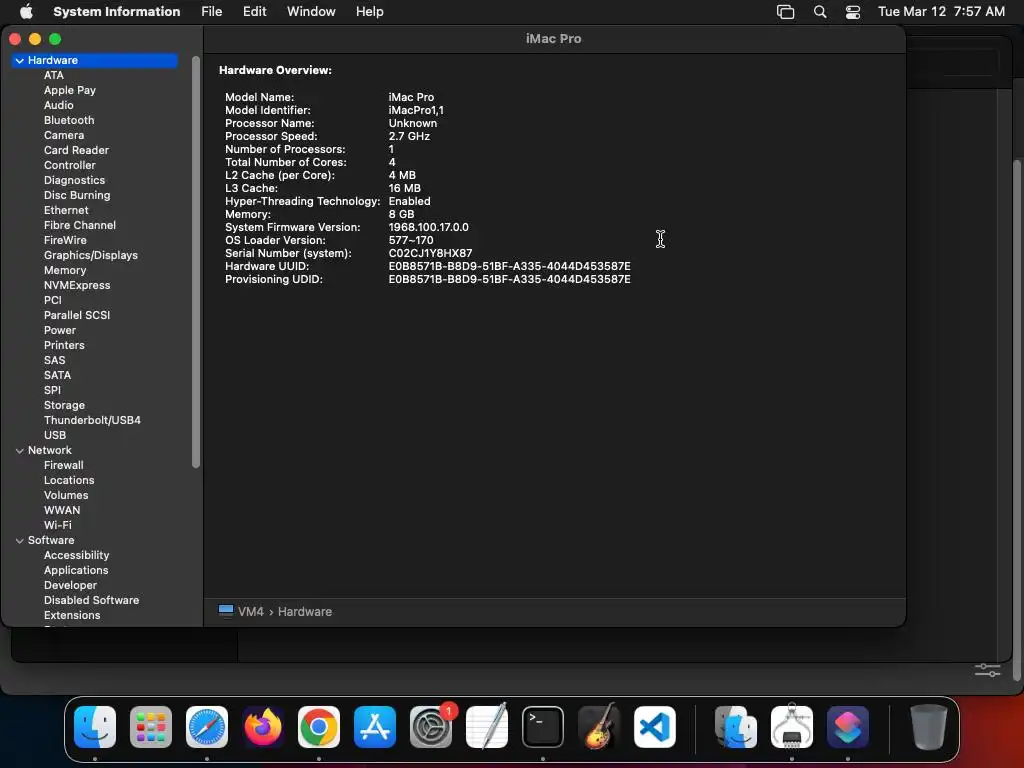Select Graphics/Displays in the sidebar
1024x768 pixels.
[x=91, y=255]
